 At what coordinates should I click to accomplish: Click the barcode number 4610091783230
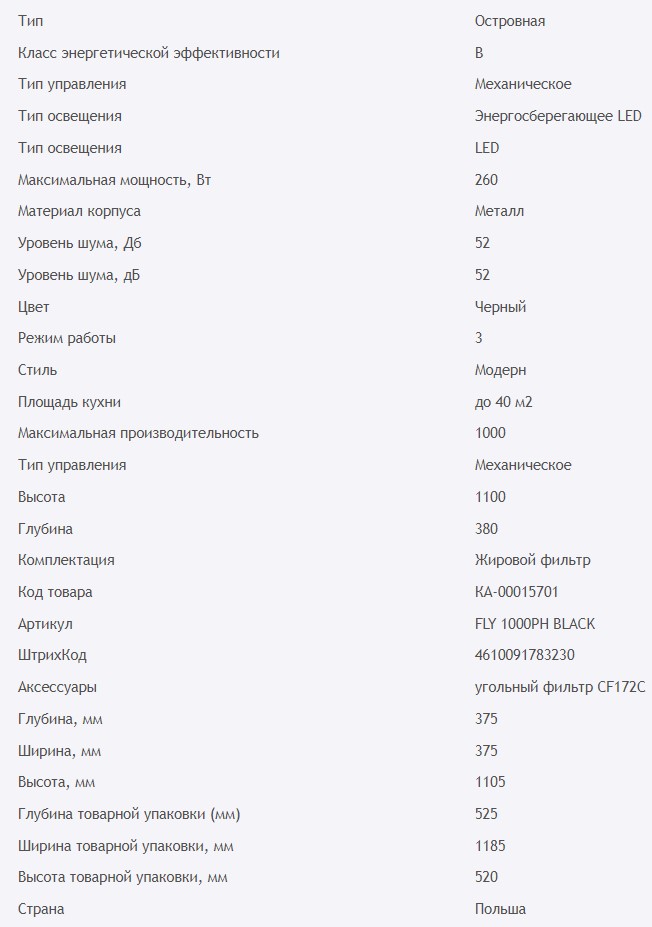coord(525,655)
